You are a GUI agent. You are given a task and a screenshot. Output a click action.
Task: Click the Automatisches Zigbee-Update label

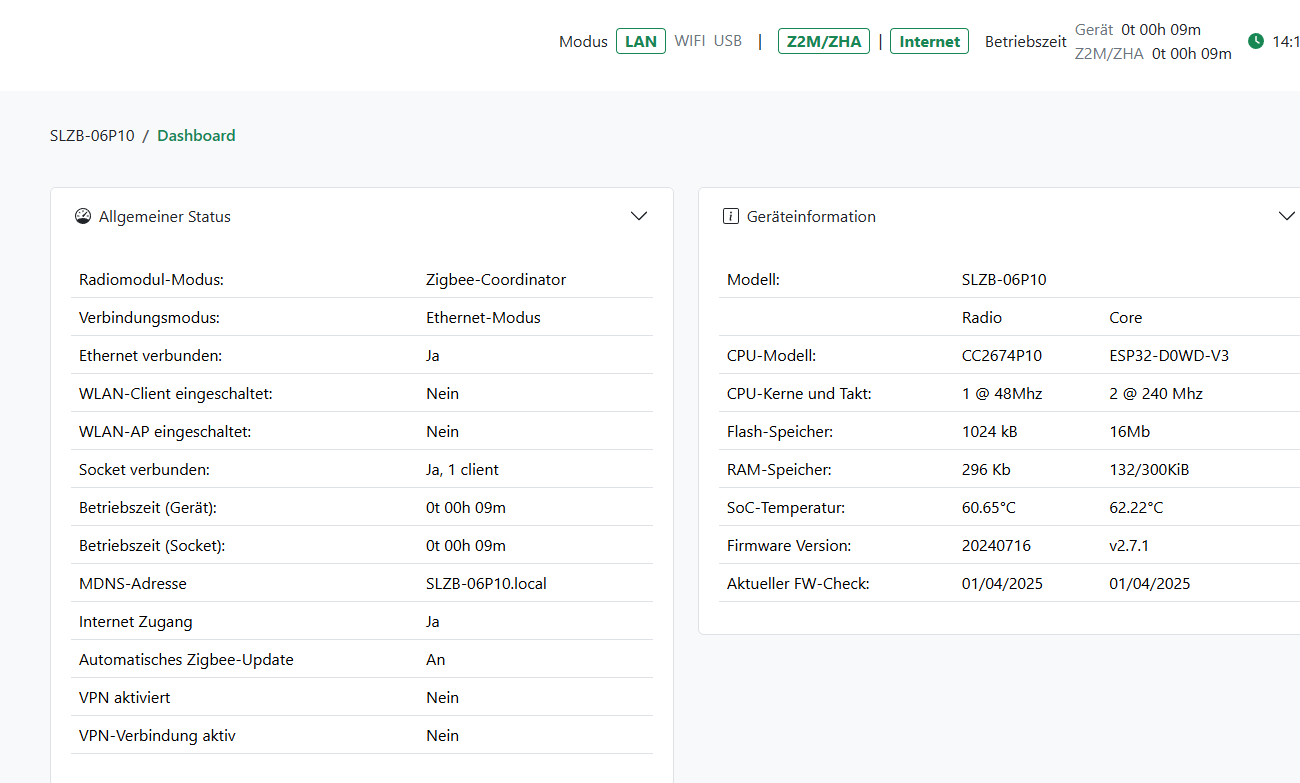(186, 660)
